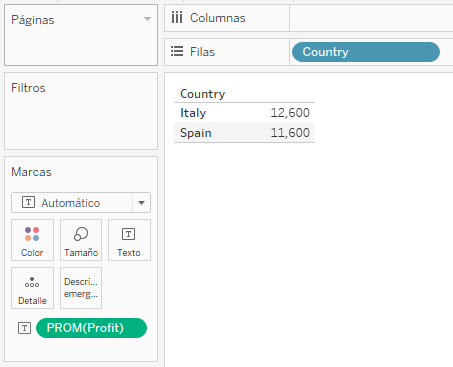Expand the Páginas shelf menu arrow
Screen dimensions: 453x367
[147, 19]
